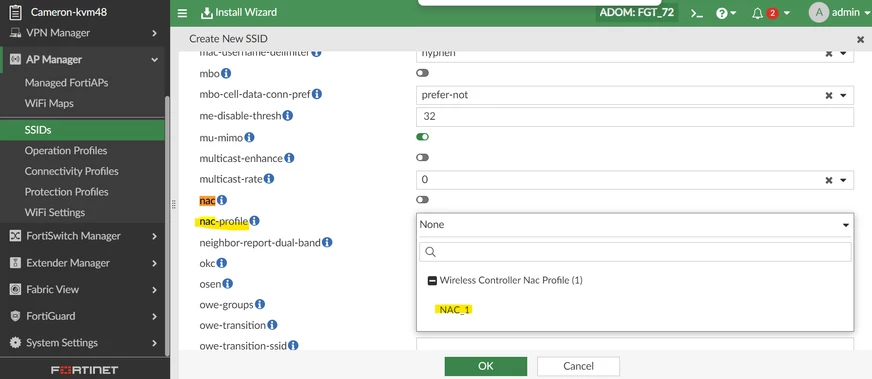Show info for multicast-enhance
This screenshot has width=872, height=379.
[x=289, y=158]
